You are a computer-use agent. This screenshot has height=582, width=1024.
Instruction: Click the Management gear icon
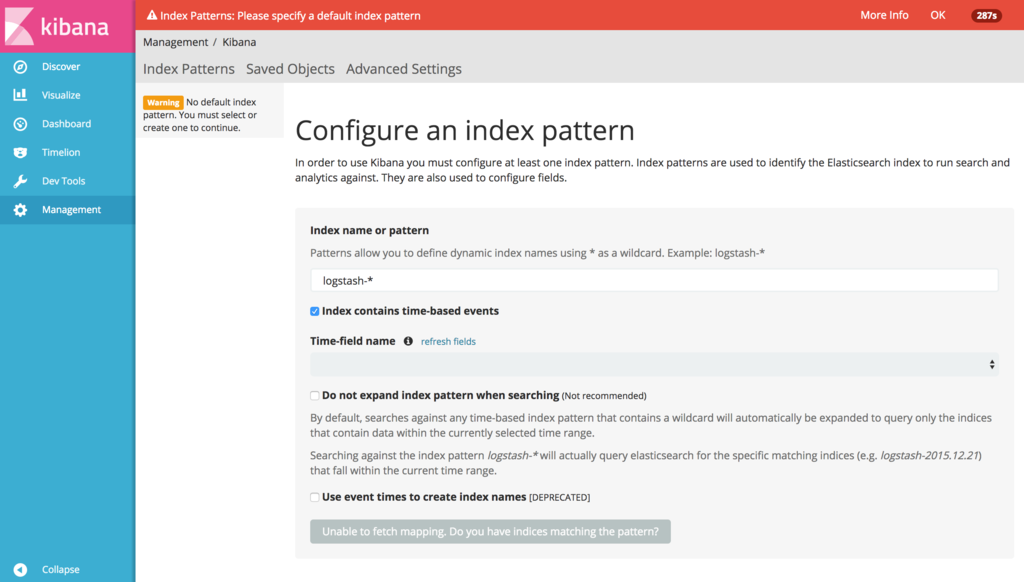click(20, 210)
